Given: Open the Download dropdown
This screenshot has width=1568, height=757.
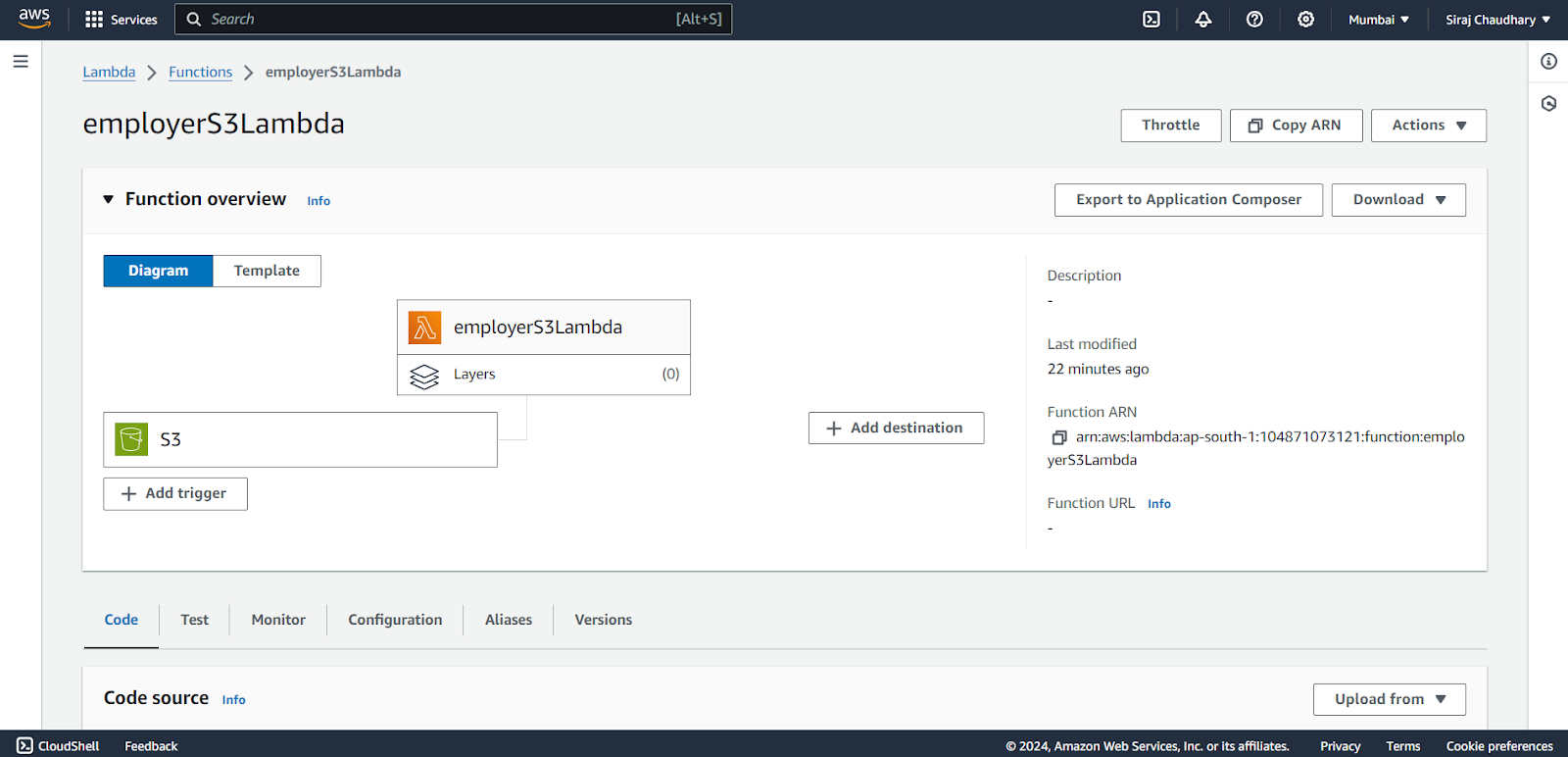Looking at the screenshot, I should [x=1398, y=200].
